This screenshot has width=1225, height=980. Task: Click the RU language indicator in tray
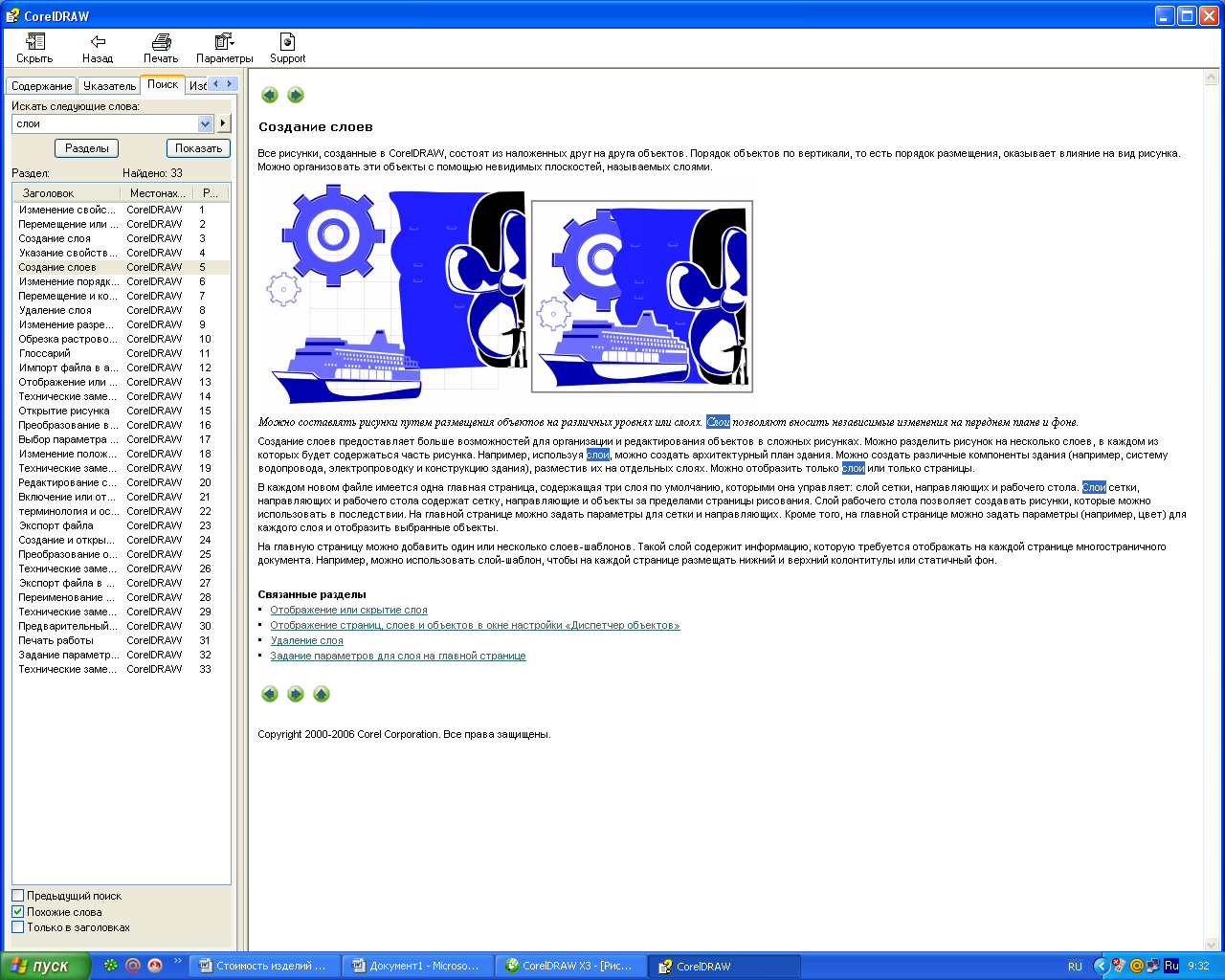pos(1075,967)
